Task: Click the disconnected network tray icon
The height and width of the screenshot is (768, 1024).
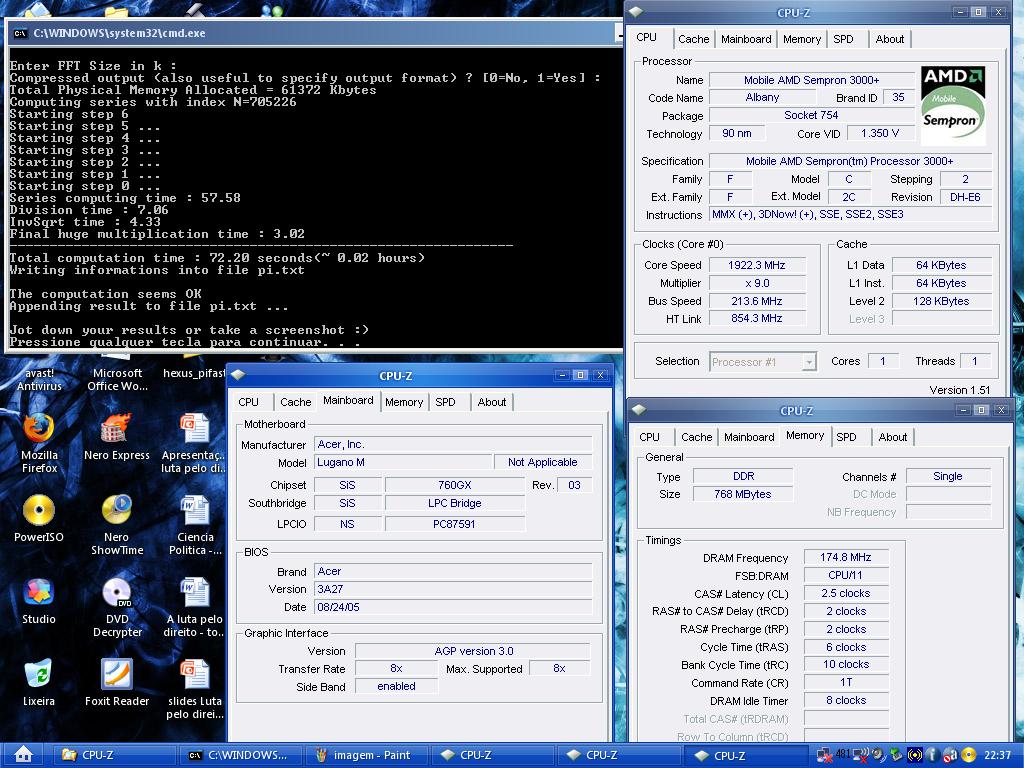Action: click(824, 756)
